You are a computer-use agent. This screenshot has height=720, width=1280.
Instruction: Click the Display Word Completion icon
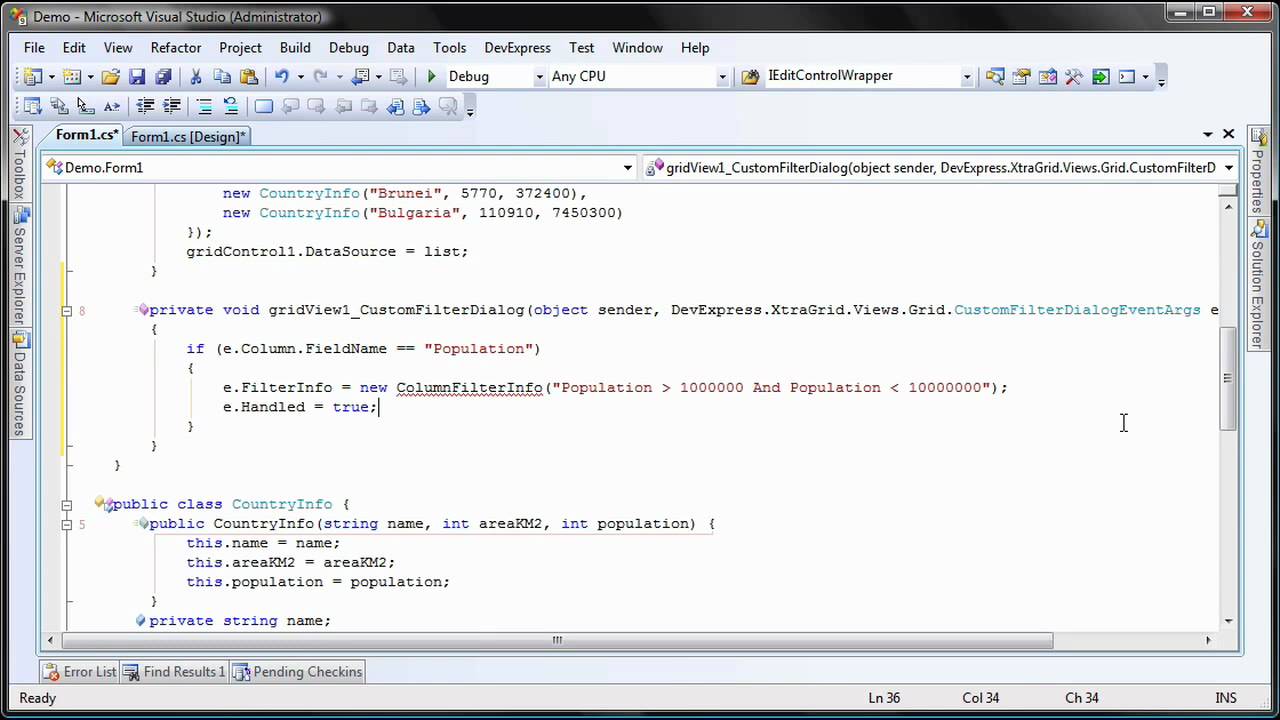point(111,106)
